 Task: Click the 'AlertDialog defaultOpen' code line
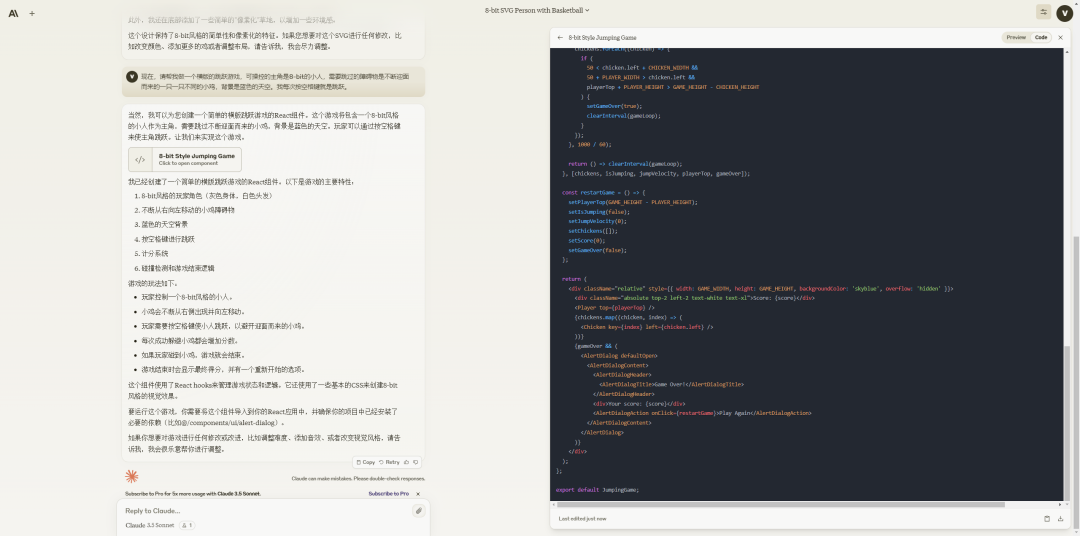tap(619, 355)
